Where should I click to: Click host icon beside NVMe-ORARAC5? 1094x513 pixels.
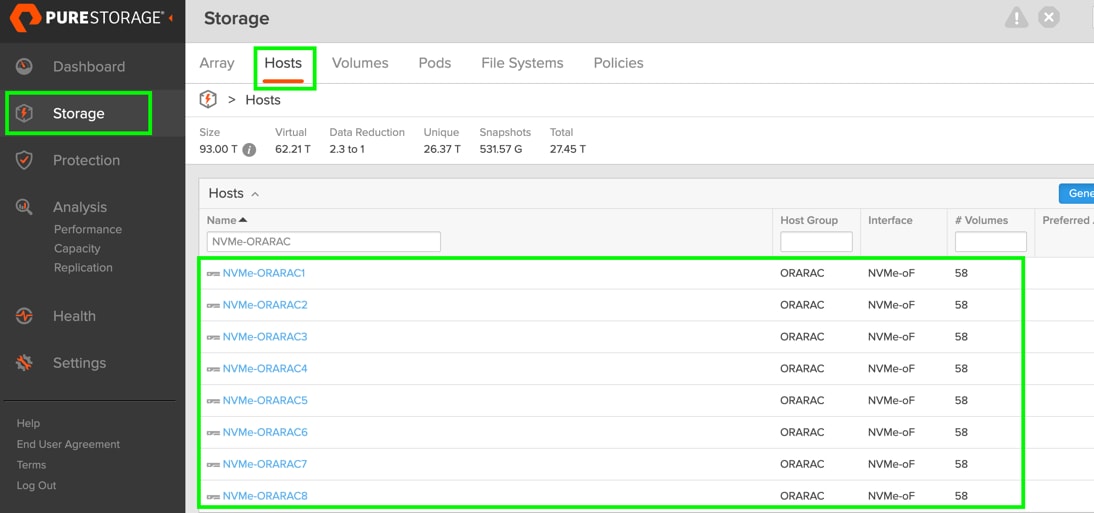click(x=213, y=401)
